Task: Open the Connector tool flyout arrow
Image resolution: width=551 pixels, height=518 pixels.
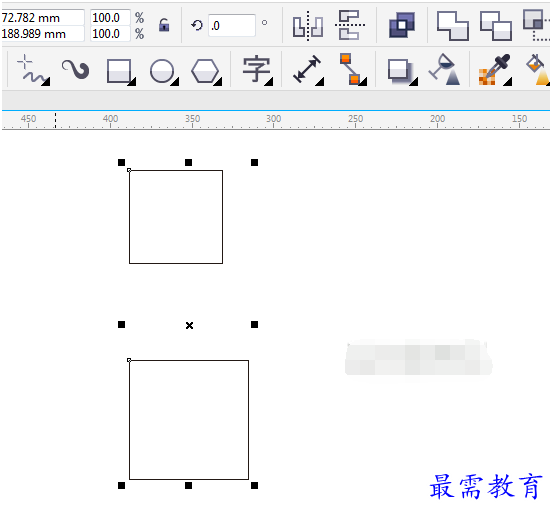Action: tap(363, 82)
